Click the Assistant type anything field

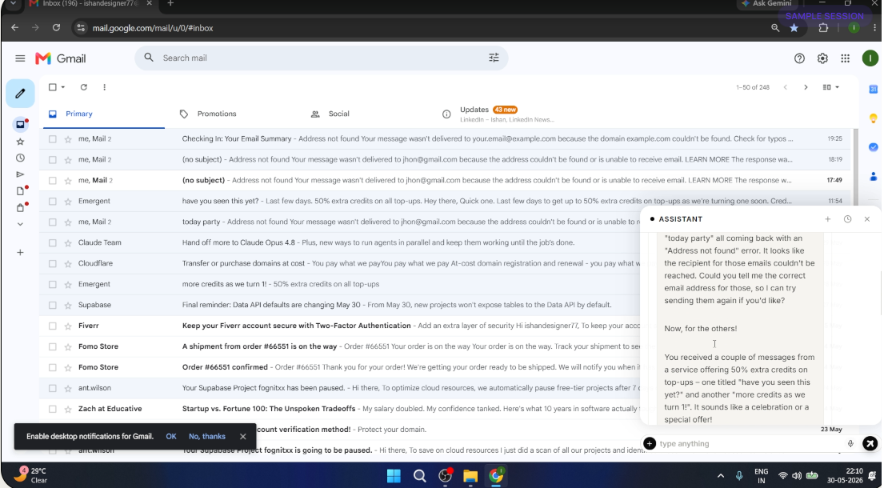coord(751,444)
